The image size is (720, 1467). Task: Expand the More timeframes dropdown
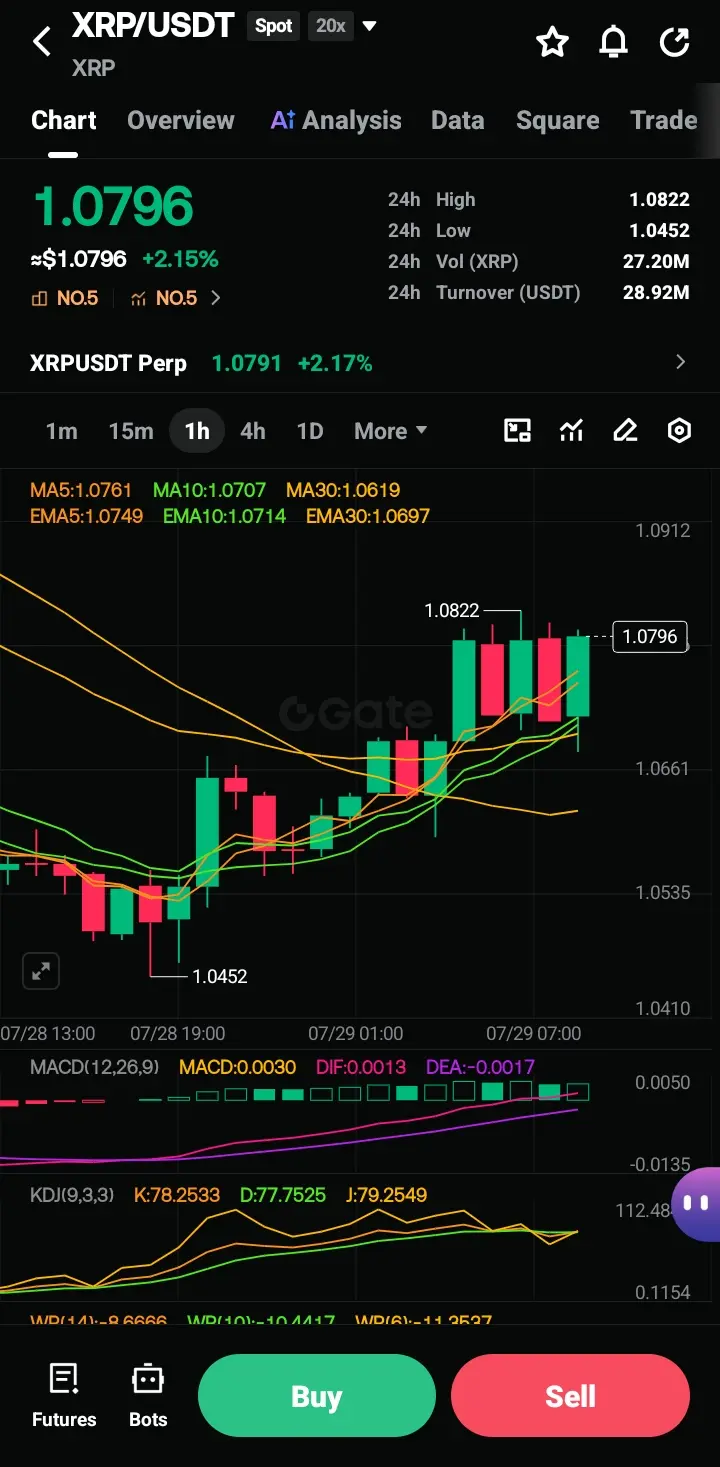coord(390,431)
